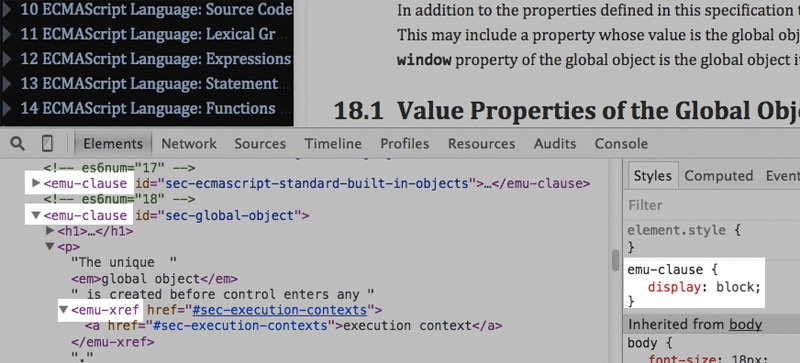The width and height of the screenshot is (800, 363).
Task: Collapse the p element node
Action: 49,247
